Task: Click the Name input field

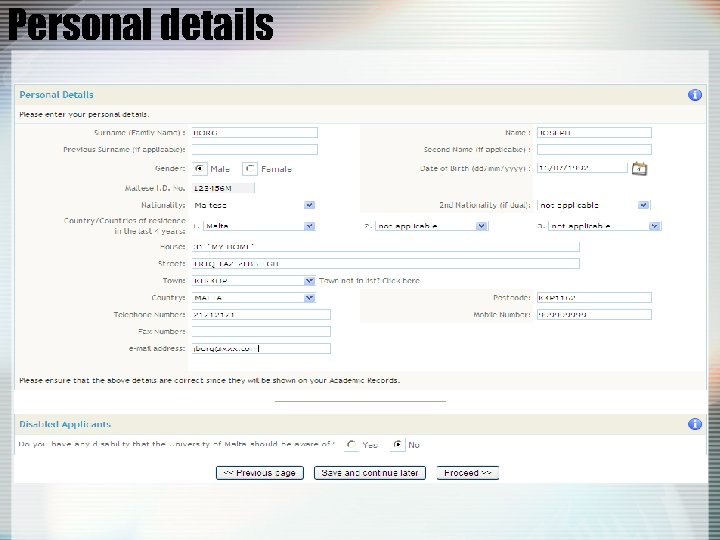Action: pyautogui.click(x=594, y=133)
